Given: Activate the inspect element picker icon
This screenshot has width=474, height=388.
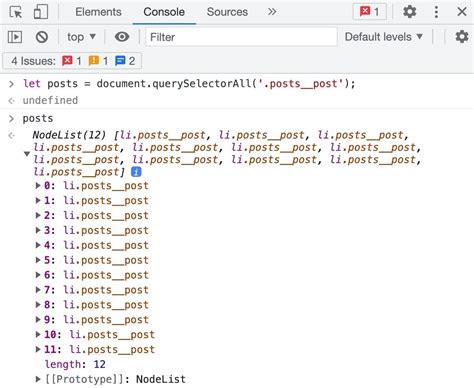Looking at the screenshot, I should pyautogui.click(x=15, y=12).
